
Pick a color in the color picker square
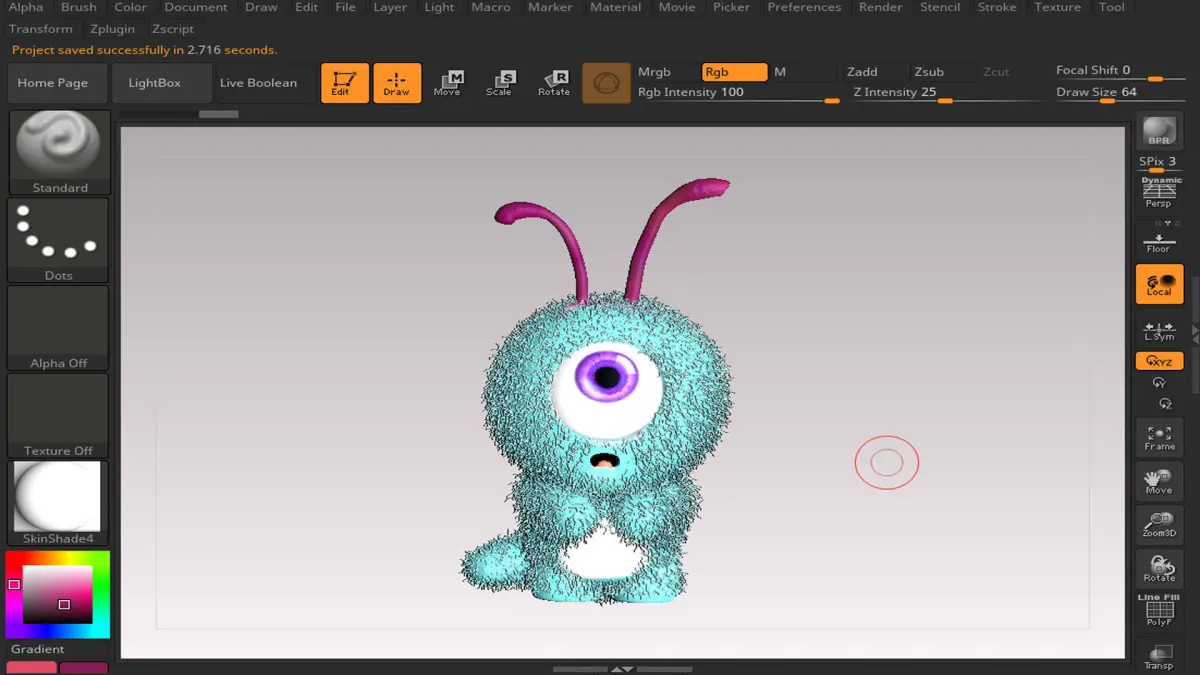[57, 594]
